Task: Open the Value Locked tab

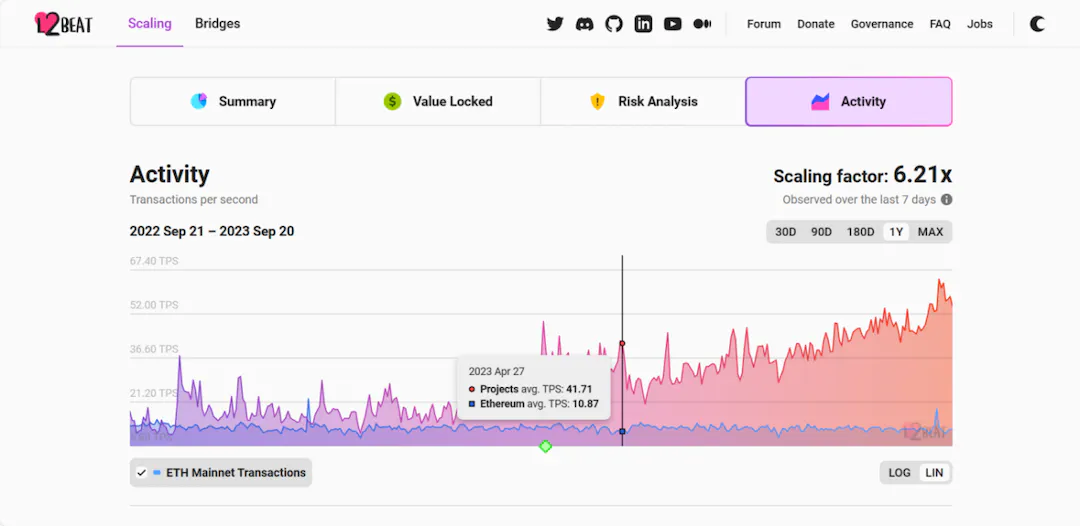Action: (x=437, y=101)
